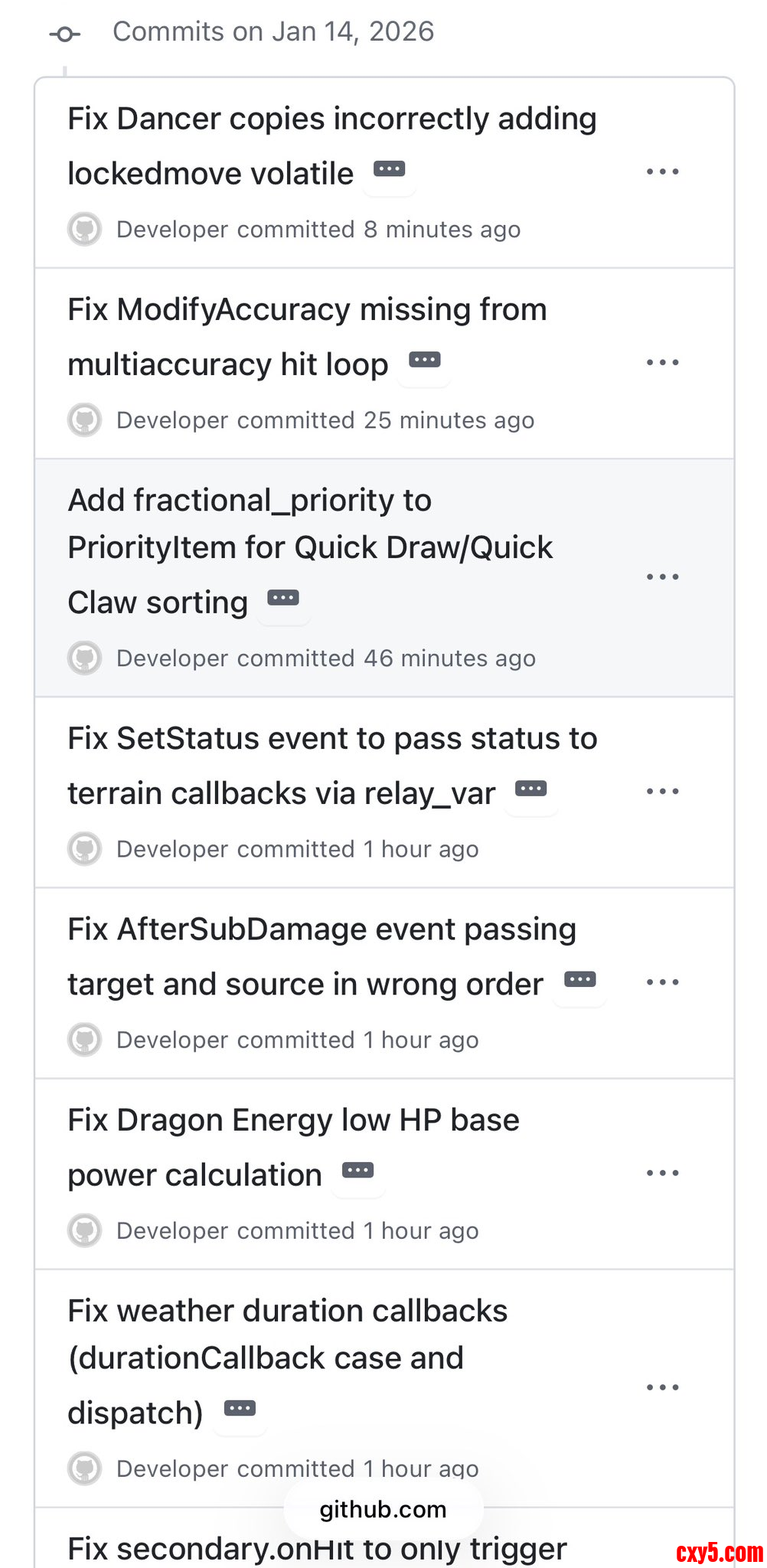Expand description of ModifyAccuracy commit
This screenshot has width=767, height=1568.
[425, 360]
